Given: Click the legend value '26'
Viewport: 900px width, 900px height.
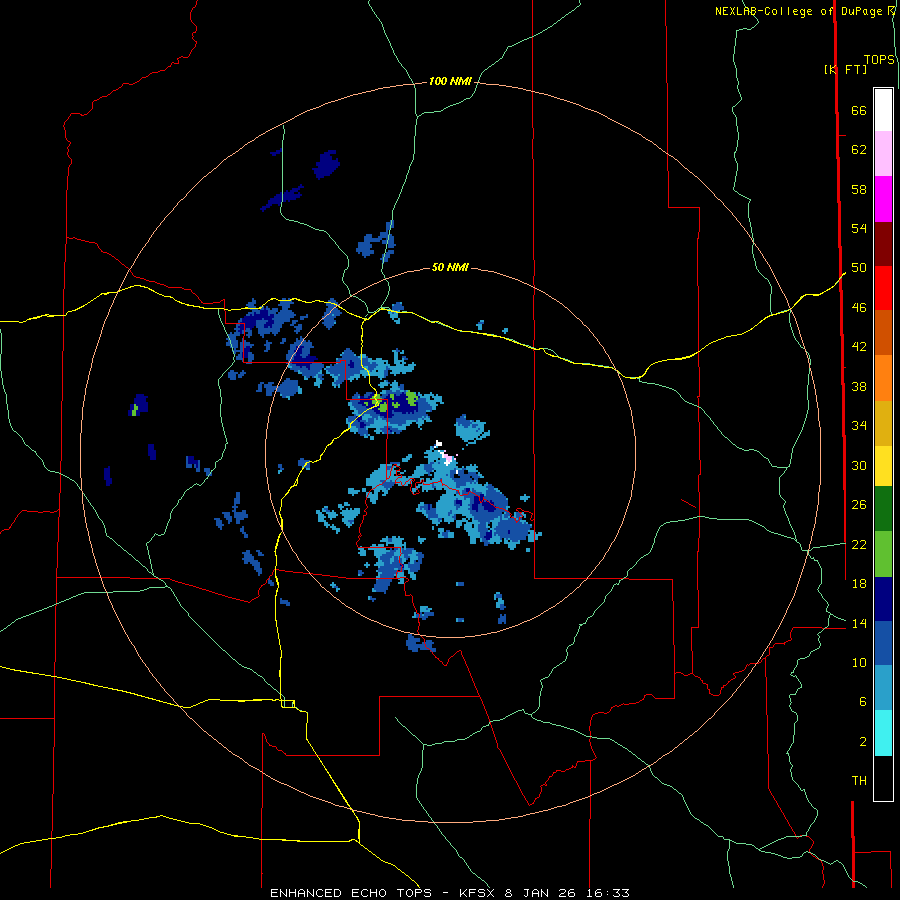Looking at the screenshot, I should click(x=859, y=505).
